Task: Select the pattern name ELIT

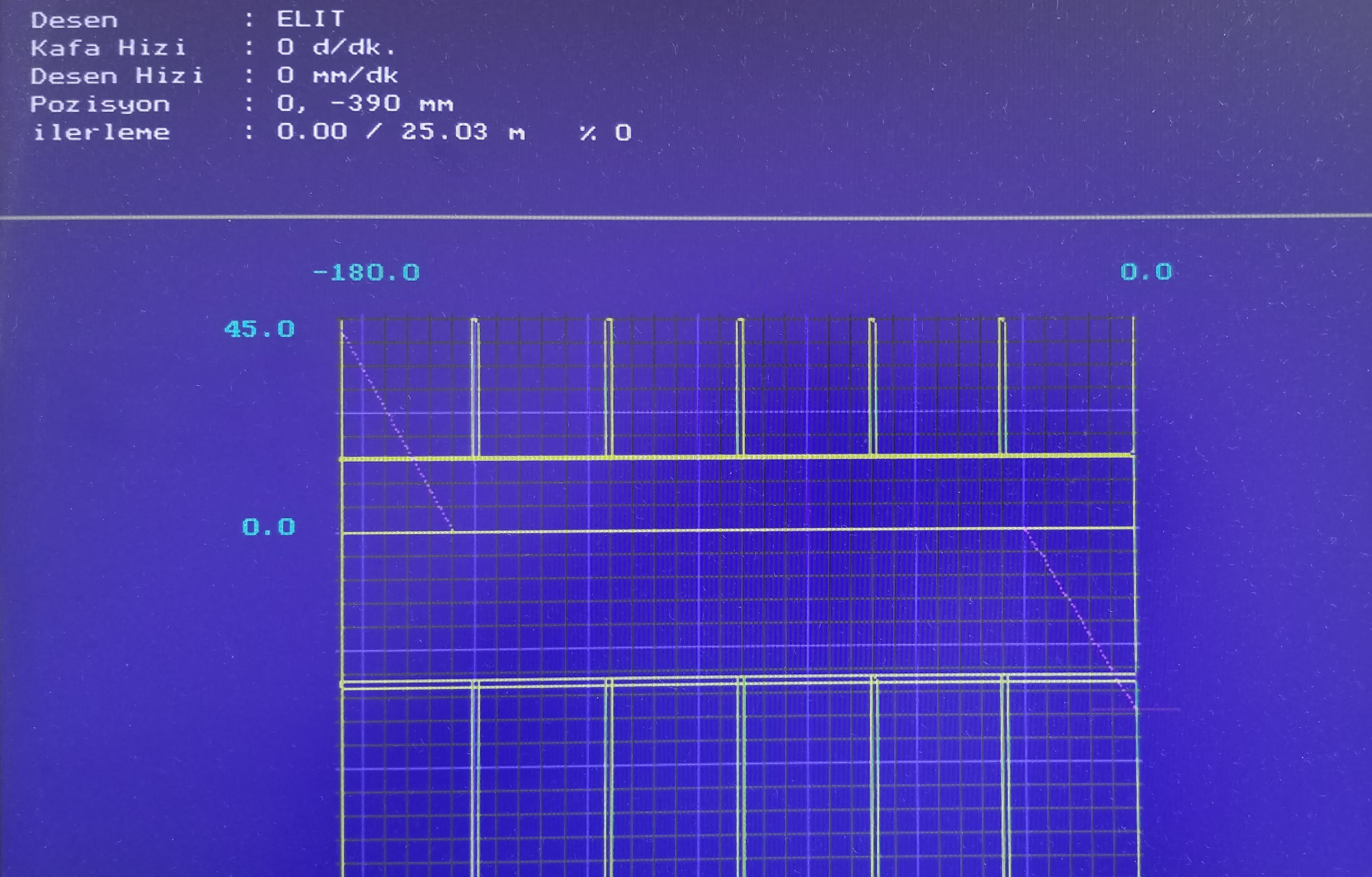Action: (x=310, y=19)
